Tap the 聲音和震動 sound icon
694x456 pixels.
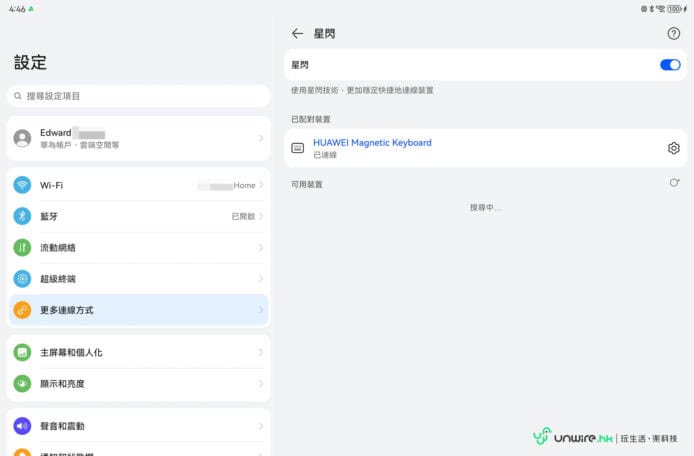pyautogui.click(x=22, y=426)
